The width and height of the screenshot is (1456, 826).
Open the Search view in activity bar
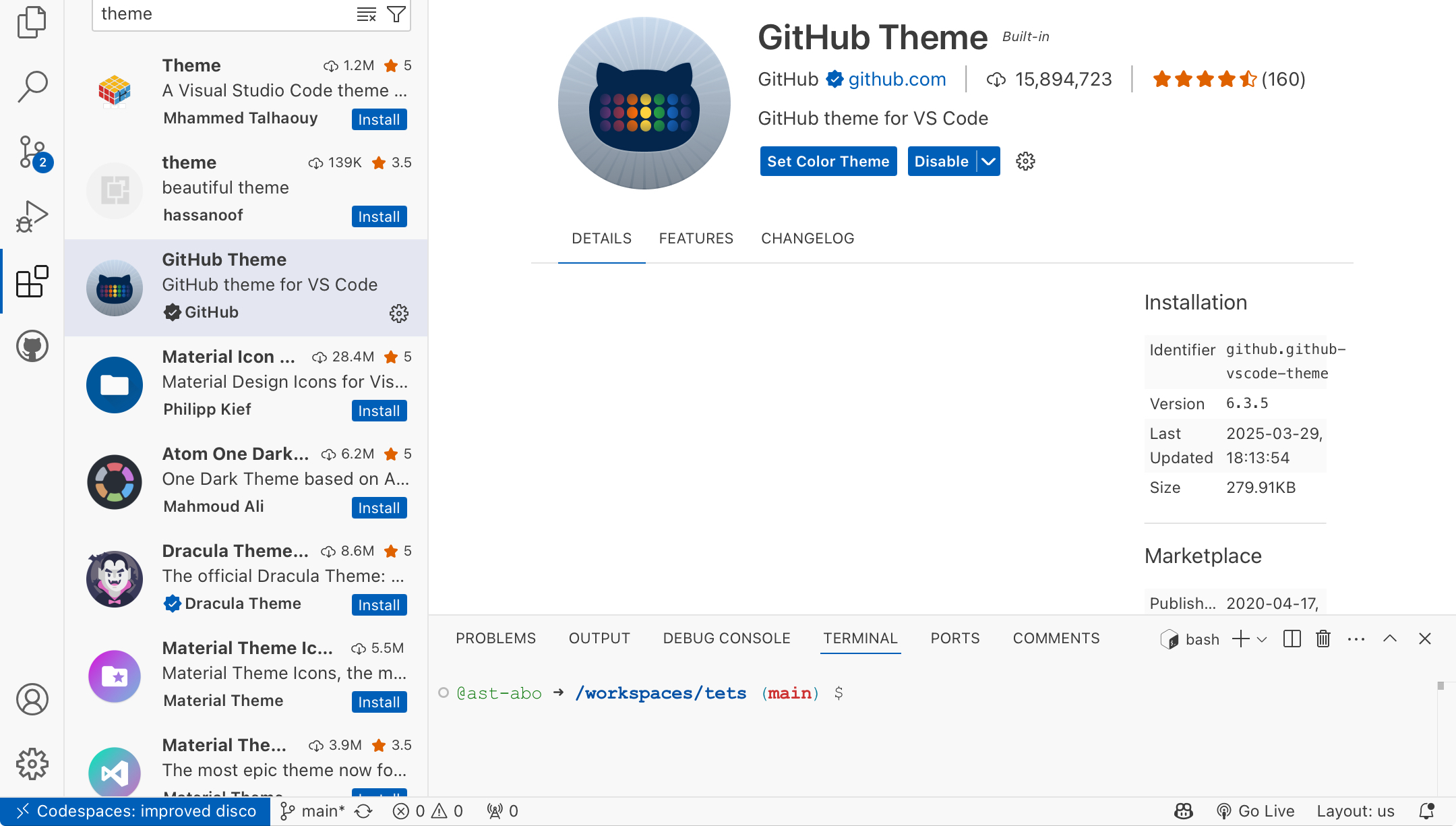[32, 86]
